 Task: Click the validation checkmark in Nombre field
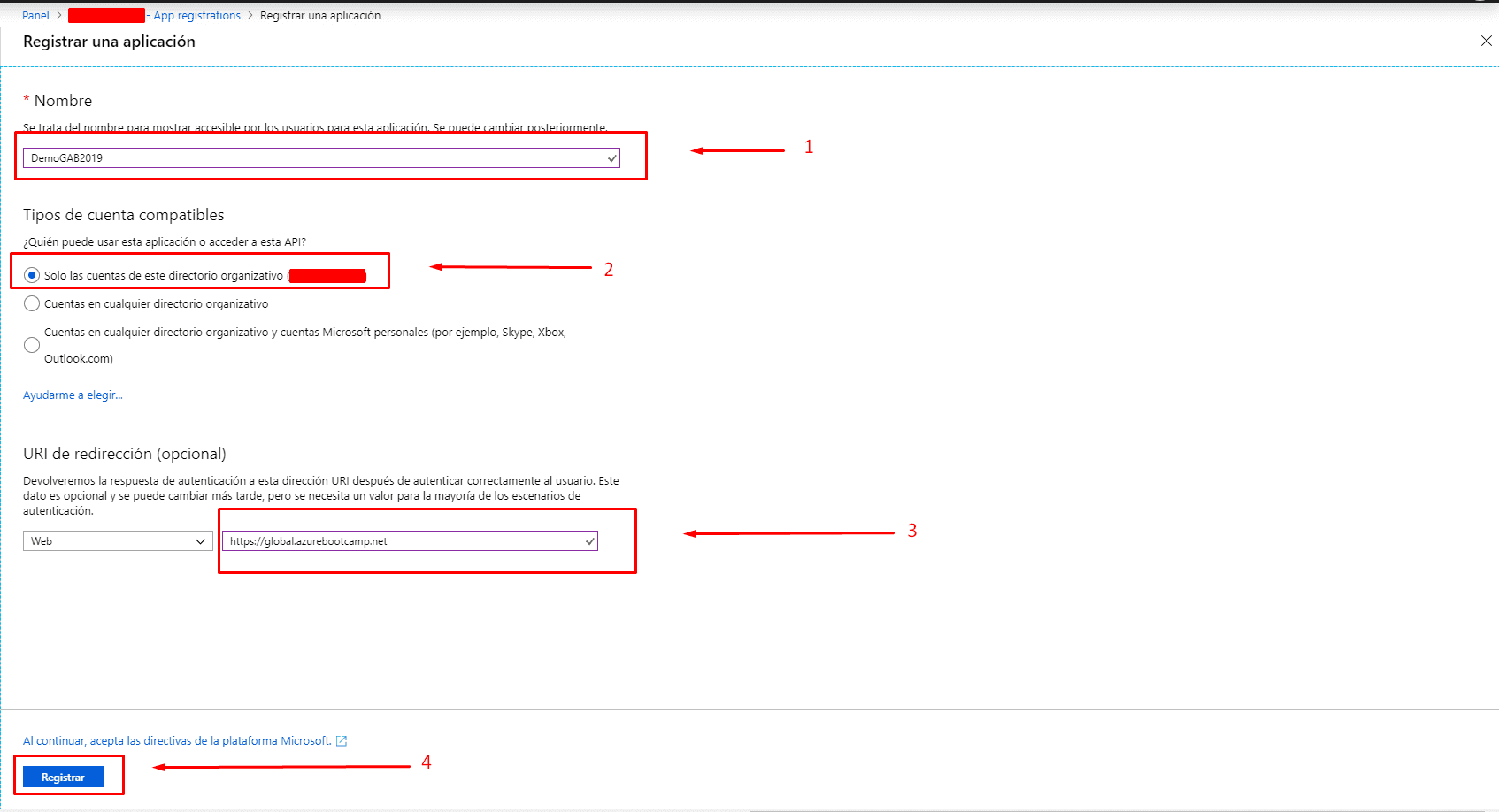(611, 158)
